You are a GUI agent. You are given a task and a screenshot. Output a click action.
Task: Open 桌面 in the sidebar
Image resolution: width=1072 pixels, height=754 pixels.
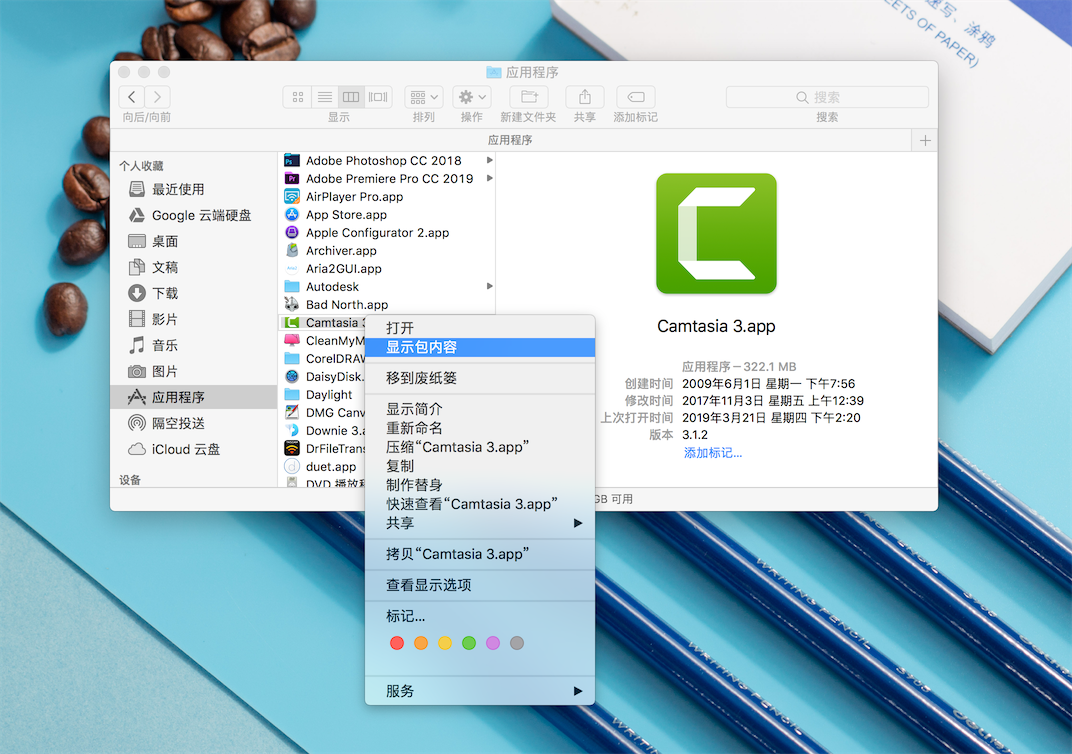pyautogui.click(x=194, y=241)
